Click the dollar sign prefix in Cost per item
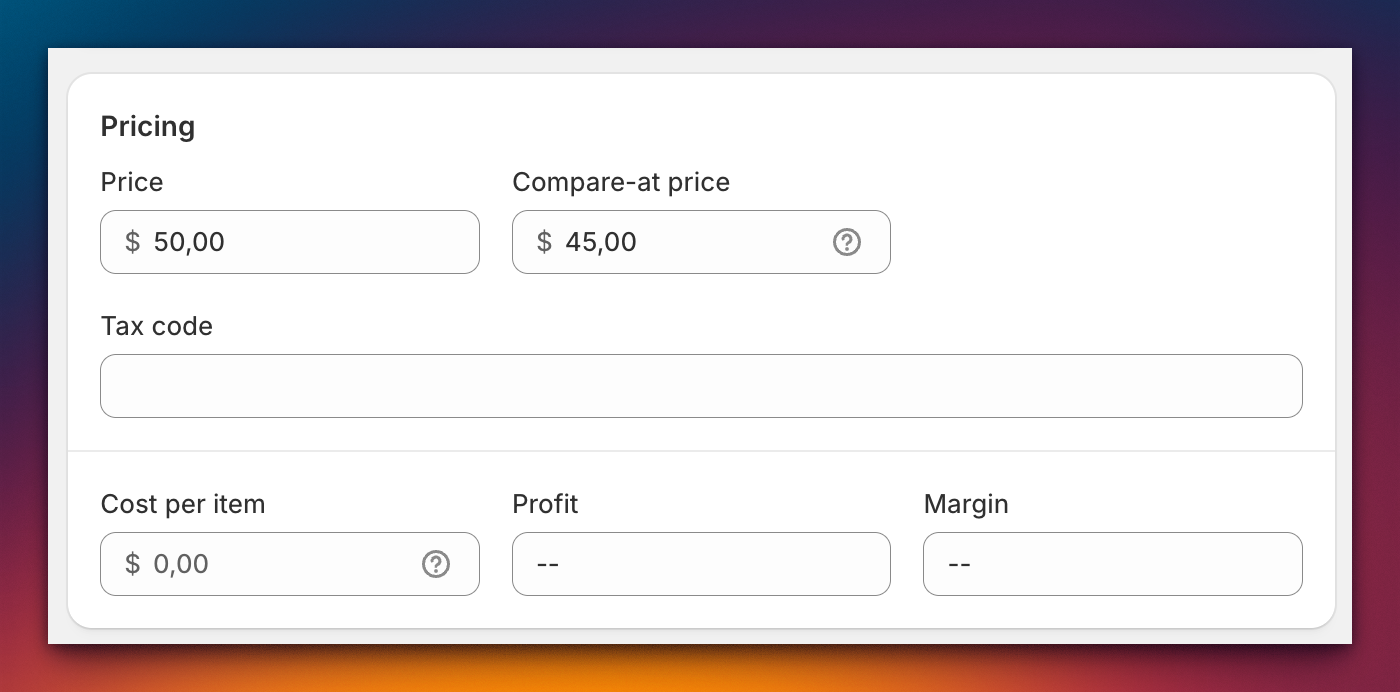1400x692 pixels. point(131,564)
